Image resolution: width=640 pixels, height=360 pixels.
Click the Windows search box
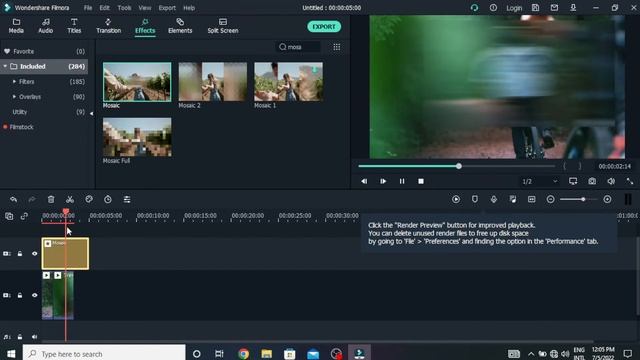pos(104,353)
